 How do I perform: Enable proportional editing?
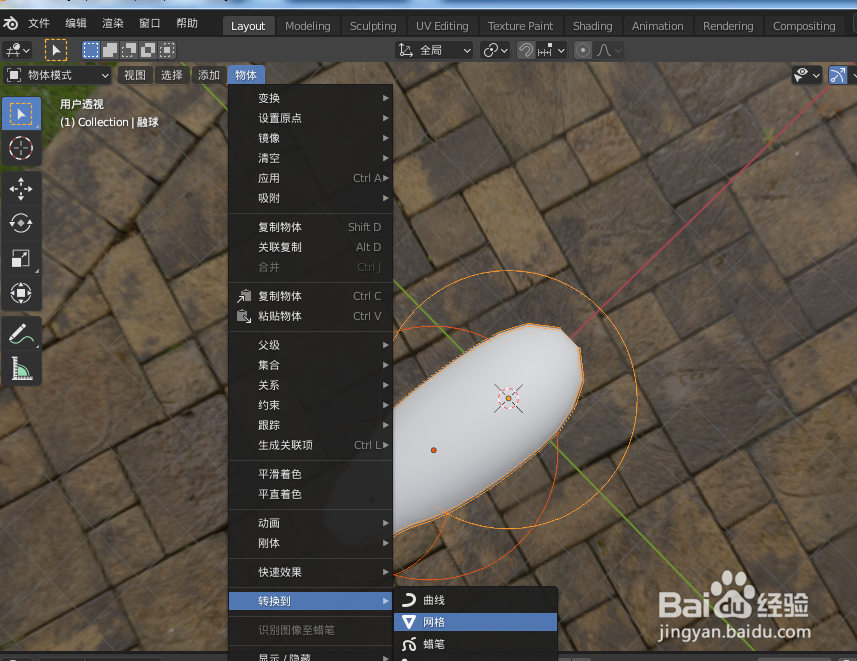coord(583,48)
